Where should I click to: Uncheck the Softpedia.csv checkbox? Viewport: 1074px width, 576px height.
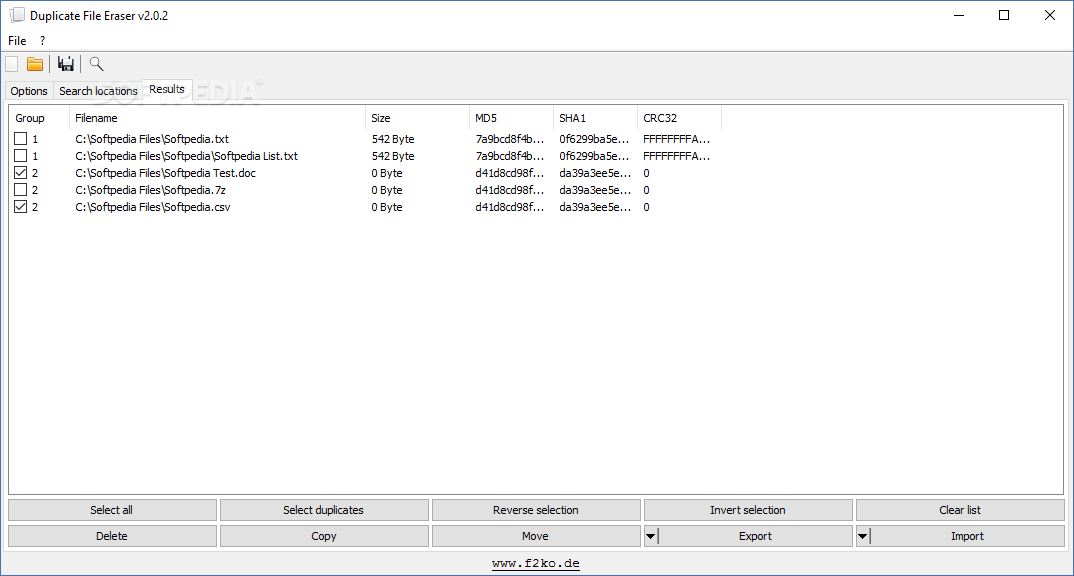pyautogui.click(x=21, y=207)
